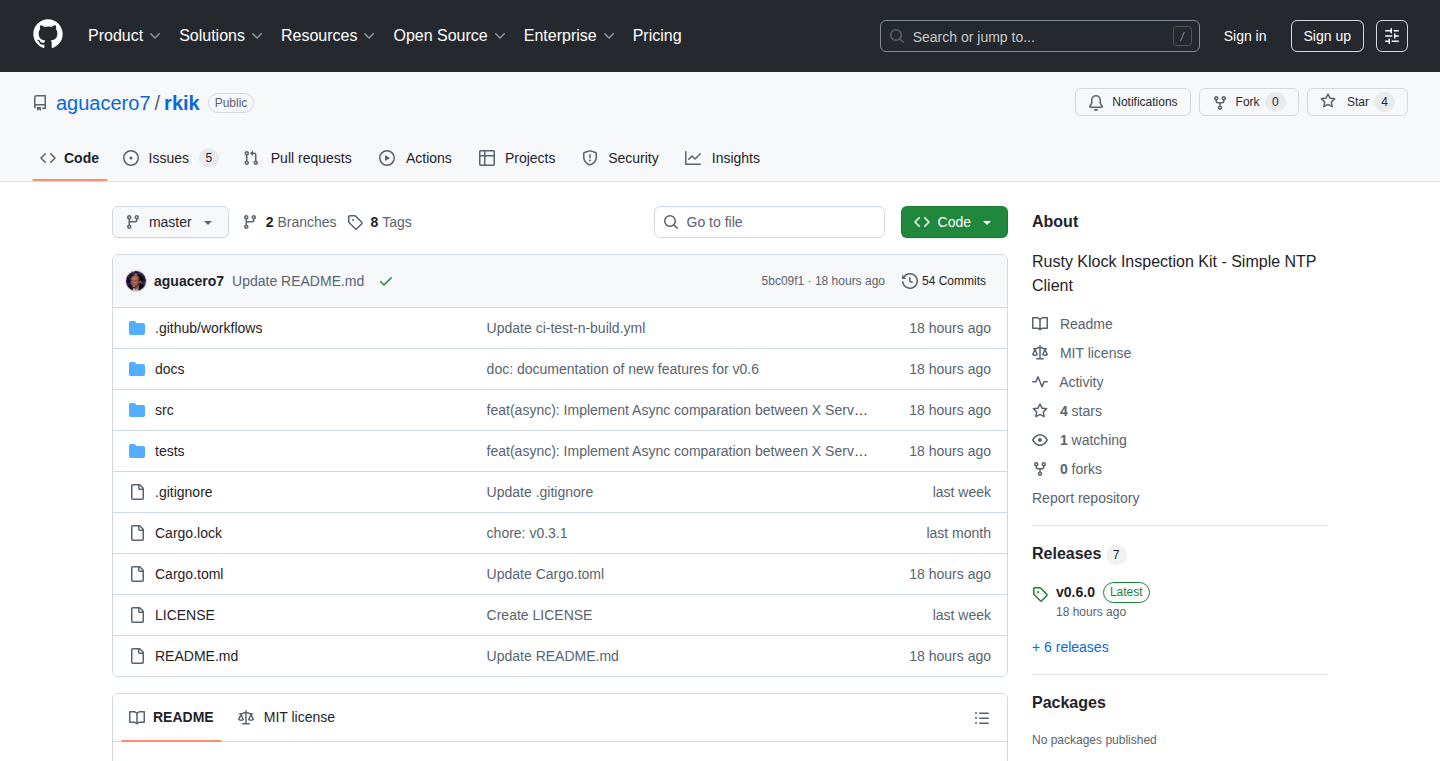Open the v0.6.0 release link
The width and height of the screenshot is (1440, 761).
(x=1075, y=592)
